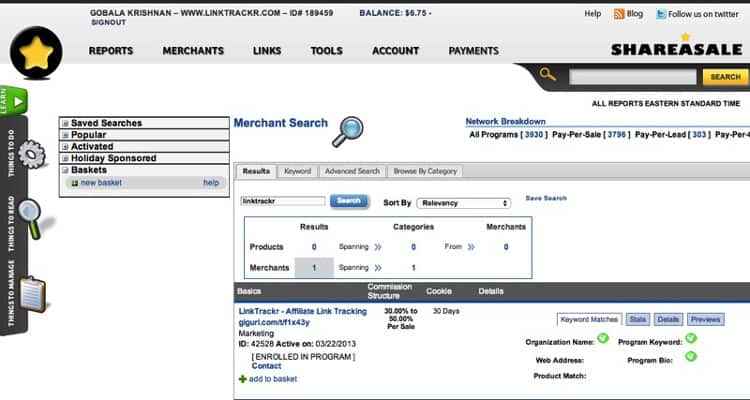750x400 pixels.
Task: Click the Details button
Action: pos(668,320)
